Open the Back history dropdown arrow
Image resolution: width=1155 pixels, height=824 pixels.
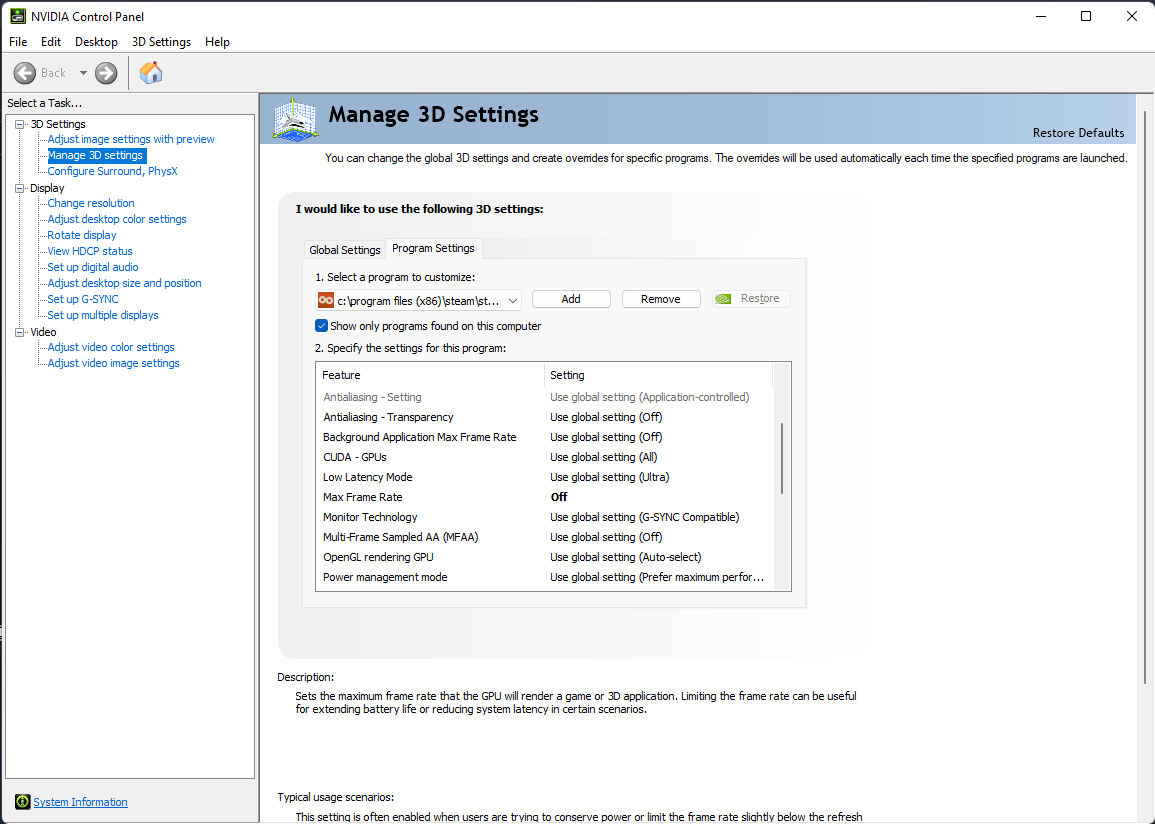83,72
